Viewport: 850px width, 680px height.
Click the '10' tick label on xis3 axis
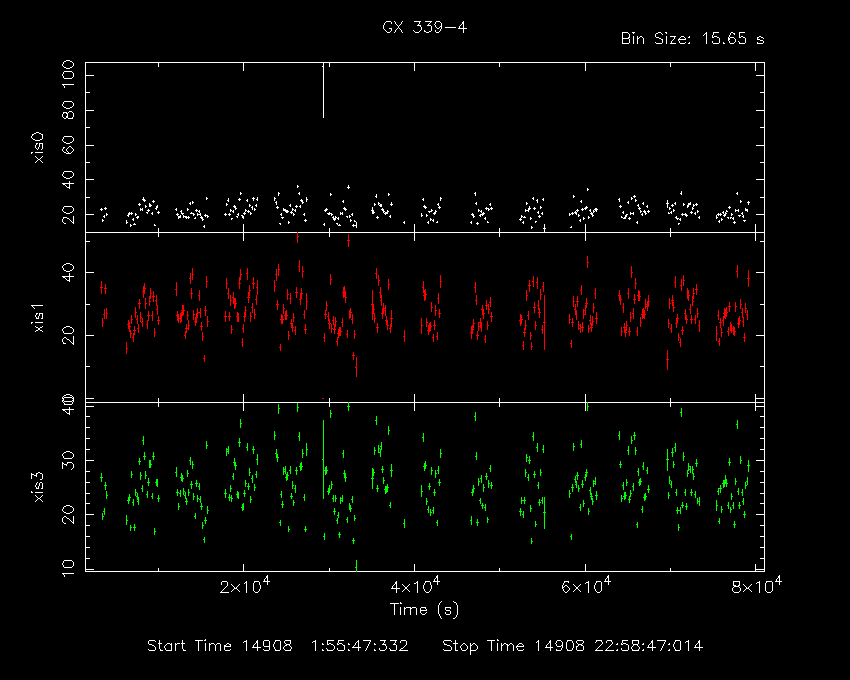68,568
